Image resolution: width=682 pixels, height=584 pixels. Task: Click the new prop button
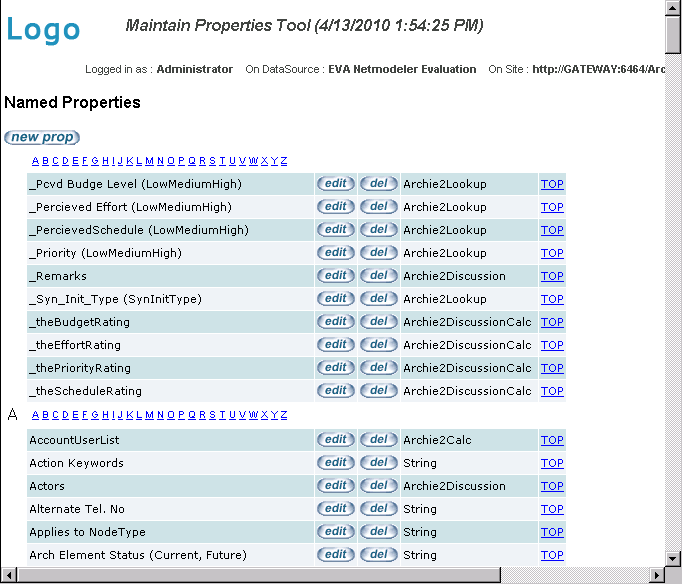[41, 137]
